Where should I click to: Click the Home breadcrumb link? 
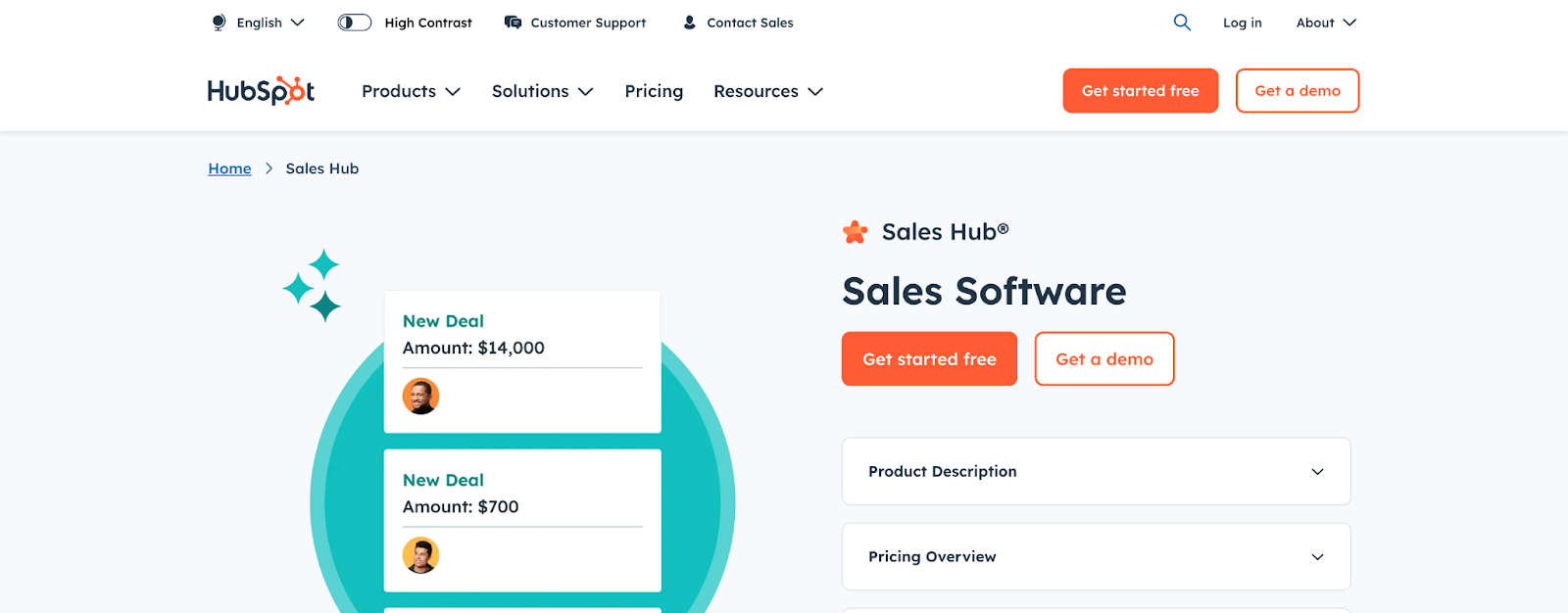229,168
